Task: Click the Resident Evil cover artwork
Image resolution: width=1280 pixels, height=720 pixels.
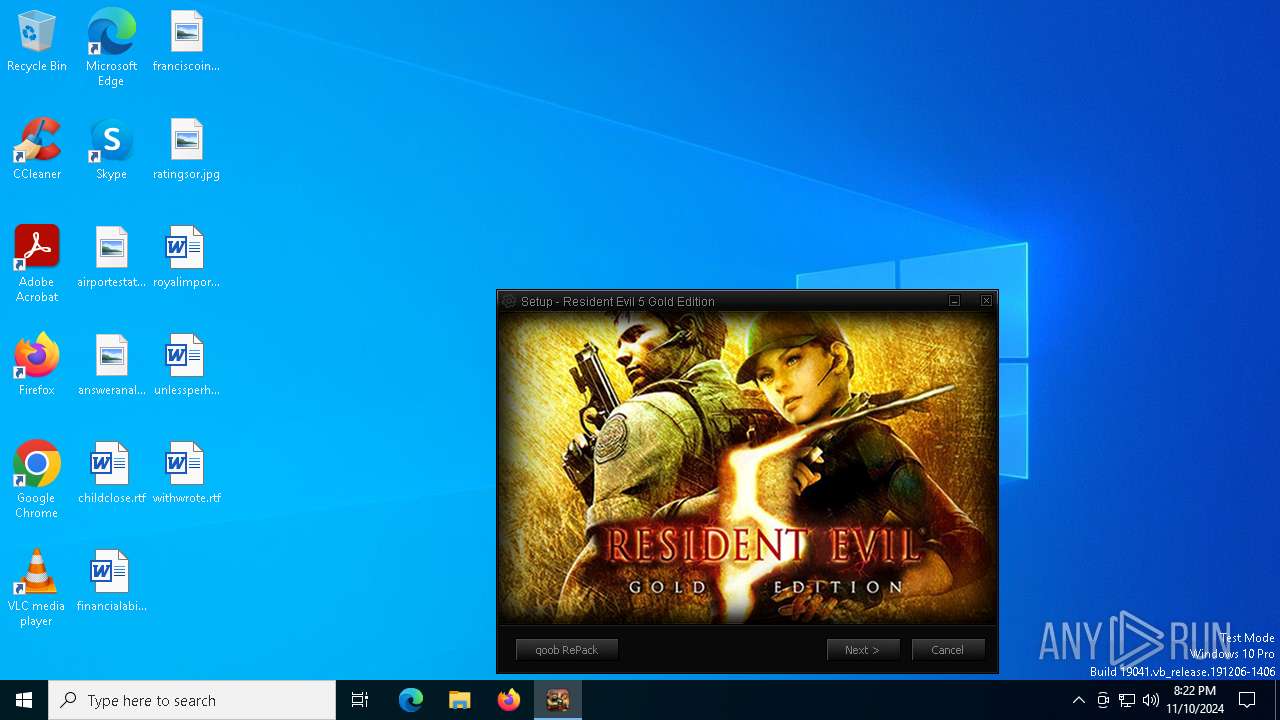Action: pos(747,467)
